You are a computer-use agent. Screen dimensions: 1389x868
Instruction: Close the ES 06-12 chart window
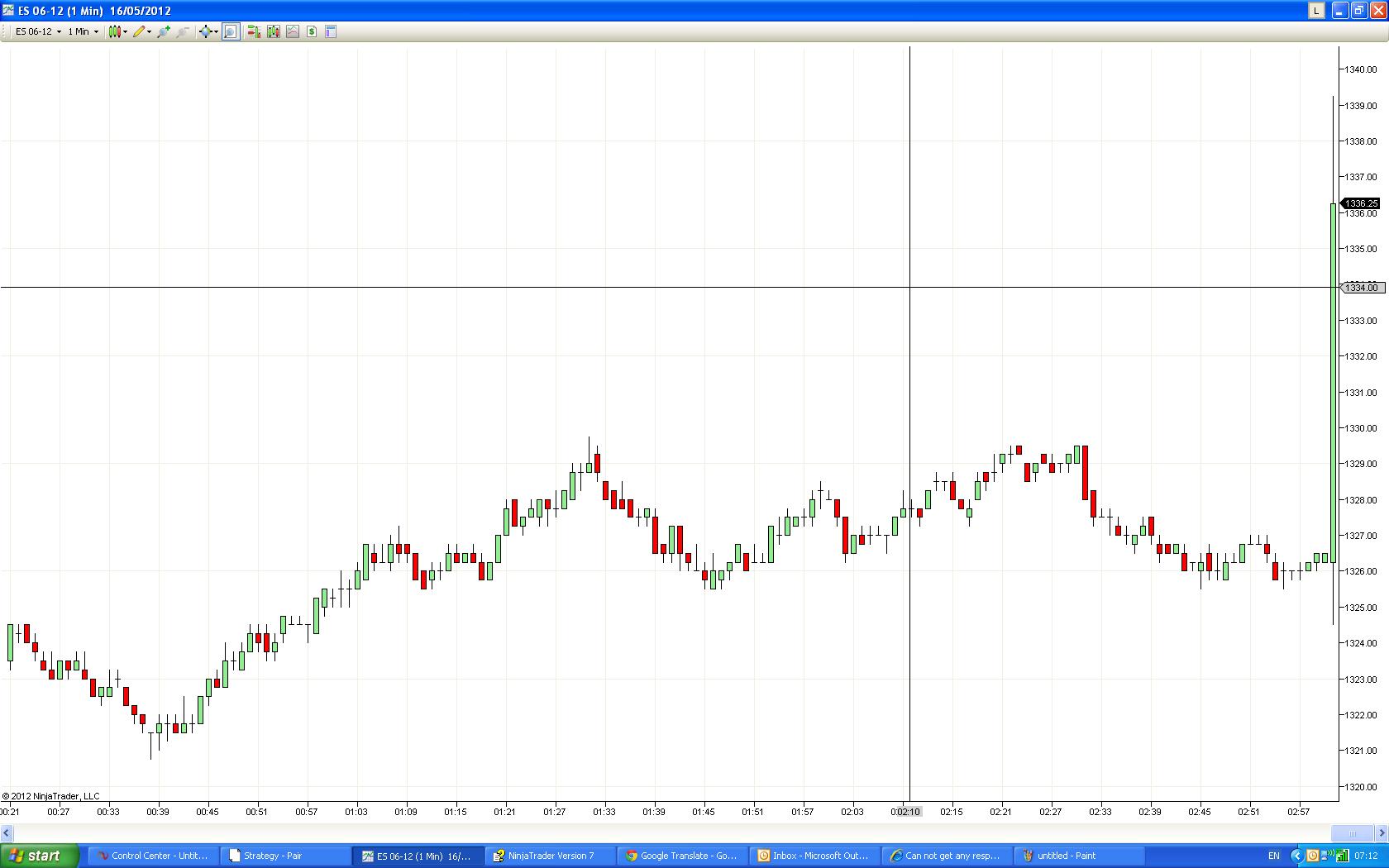pyautogui.click(x=1377, y=10)
